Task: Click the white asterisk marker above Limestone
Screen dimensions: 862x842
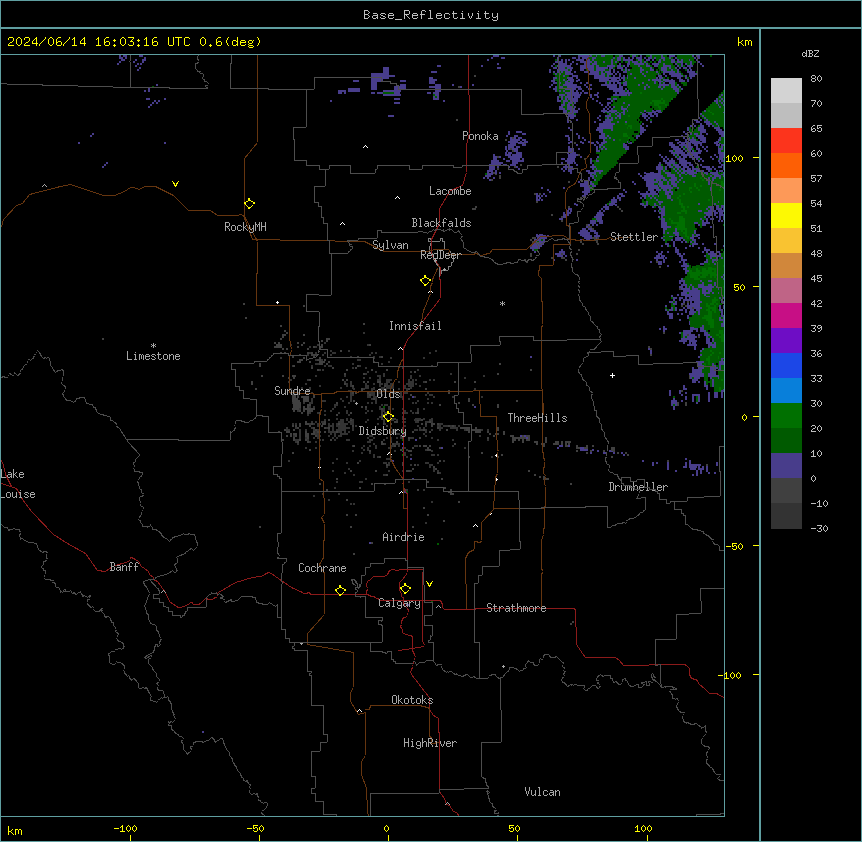Action: (153, 346)
